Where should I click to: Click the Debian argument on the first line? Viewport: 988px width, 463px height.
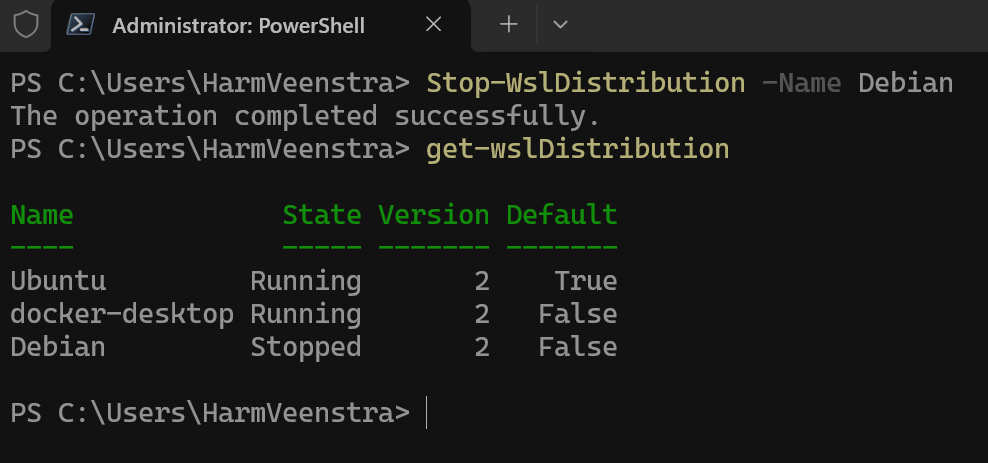click(x=905, y=82)
